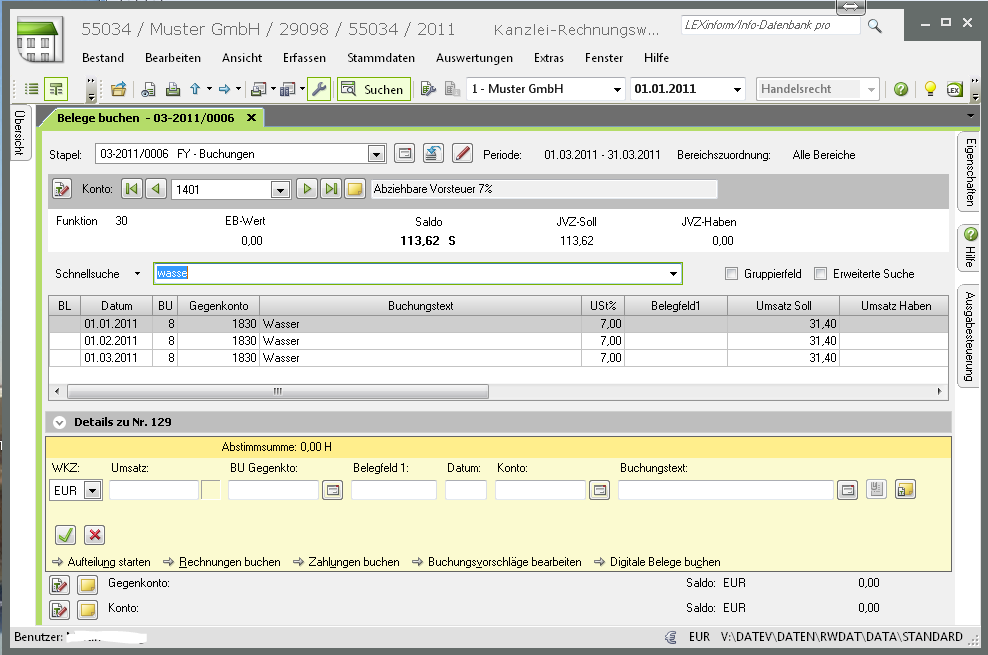
Task: Click yellow note icon next to Buchungstext
Action: (905, 490)
